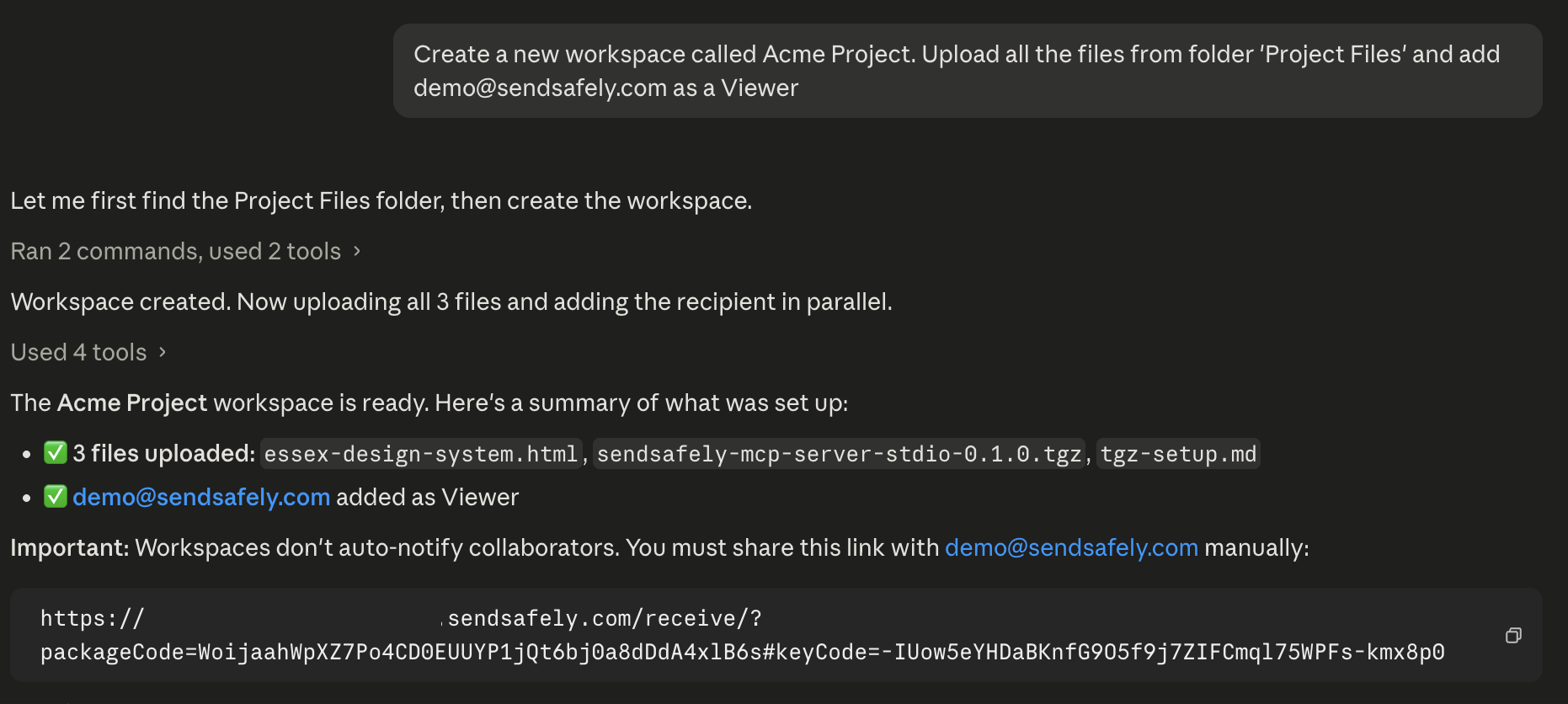Select tgz-setup.md filename chip

(x=1178, y=454)
